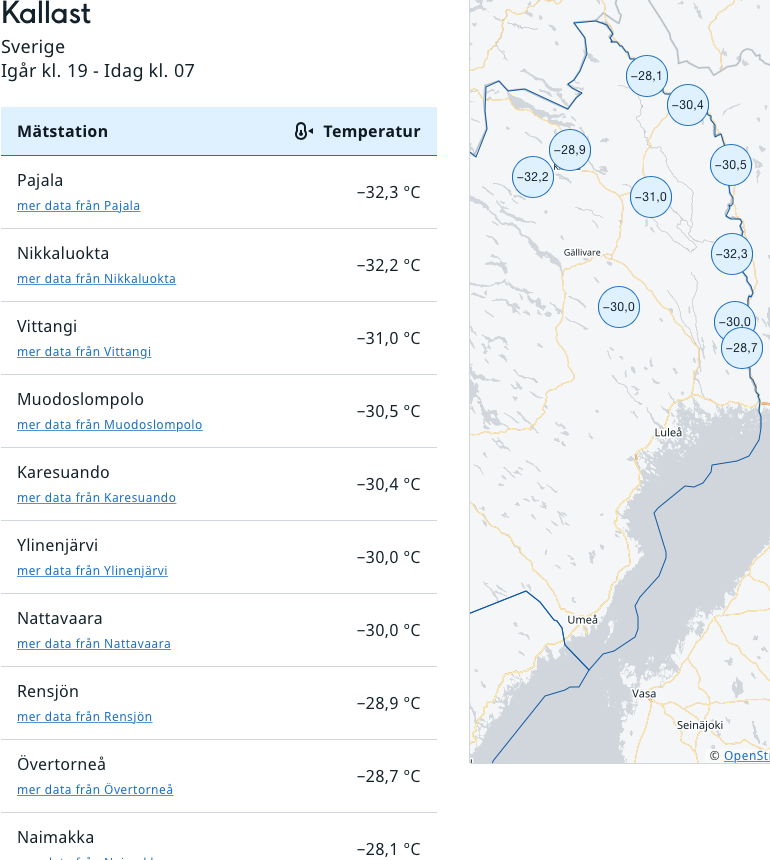Click the −28,7 marker on the map

click(x=741, y=348)
